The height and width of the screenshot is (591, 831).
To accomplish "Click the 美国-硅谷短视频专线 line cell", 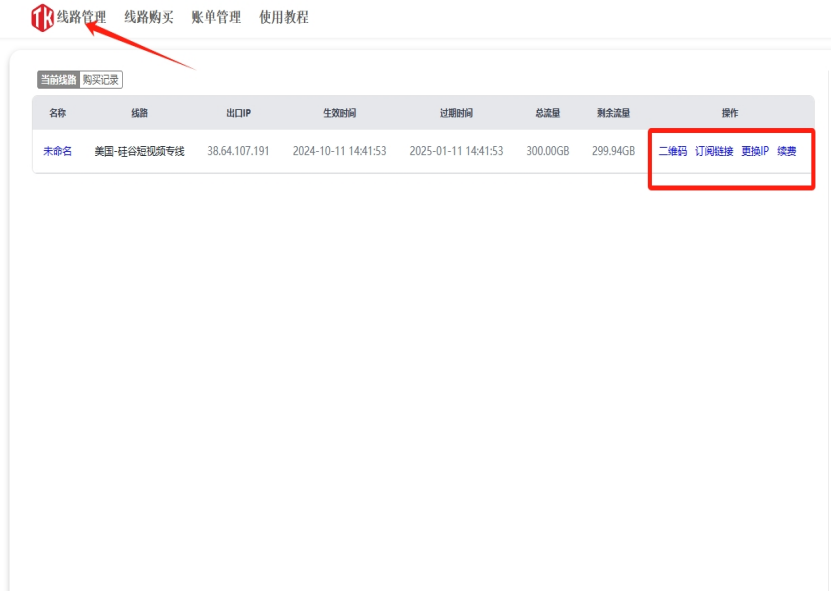I will (x=139, y=152).
